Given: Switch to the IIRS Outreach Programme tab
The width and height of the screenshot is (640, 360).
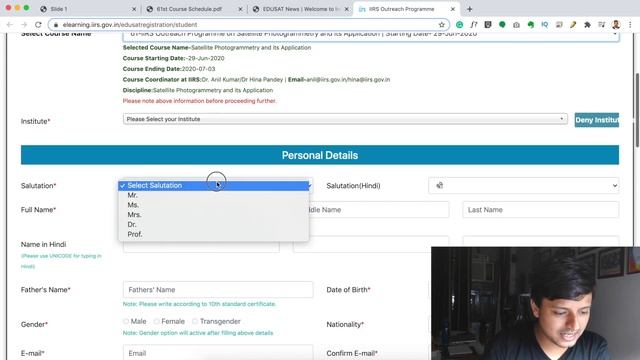Looking at the screenshot, I should [406, 9].
